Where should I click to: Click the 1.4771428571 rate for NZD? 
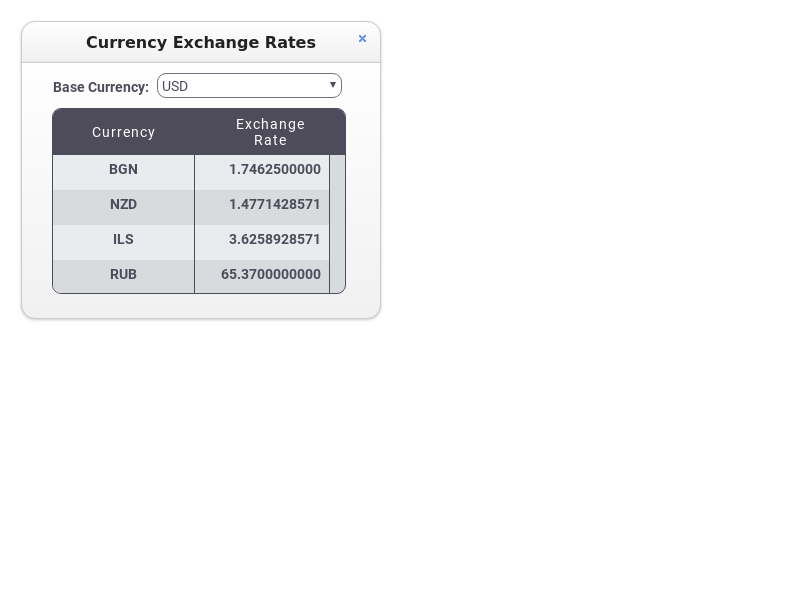pos(273,205)
